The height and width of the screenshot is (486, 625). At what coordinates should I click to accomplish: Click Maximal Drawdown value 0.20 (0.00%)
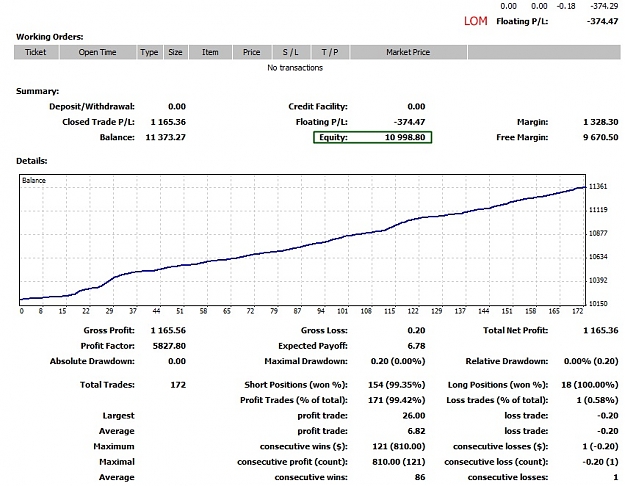pyautogui.click(x=398, y=361)
